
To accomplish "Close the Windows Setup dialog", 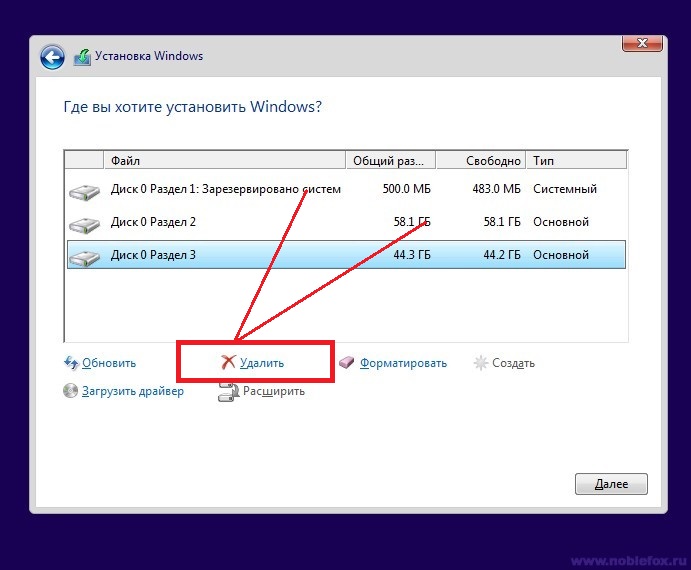I will (642, 43).
